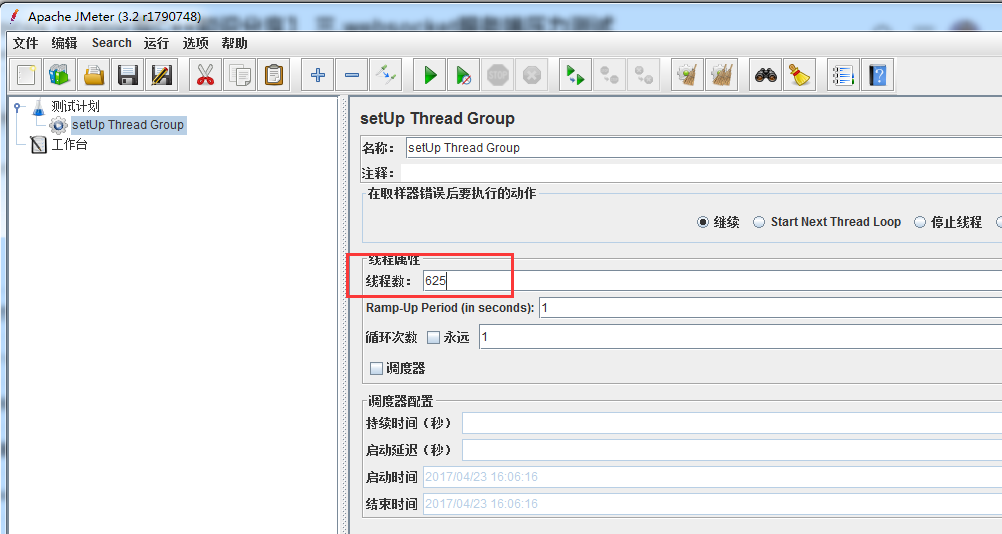1002x534 pixels.
Task: Click the Paste clipboard icon
Action: pos(274,75)
